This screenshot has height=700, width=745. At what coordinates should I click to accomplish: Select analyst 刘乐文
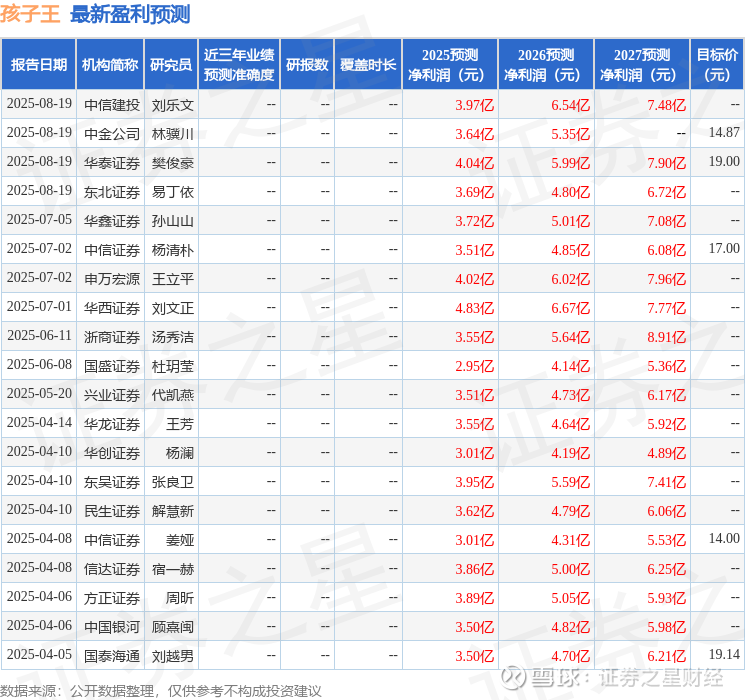[173, 105]
